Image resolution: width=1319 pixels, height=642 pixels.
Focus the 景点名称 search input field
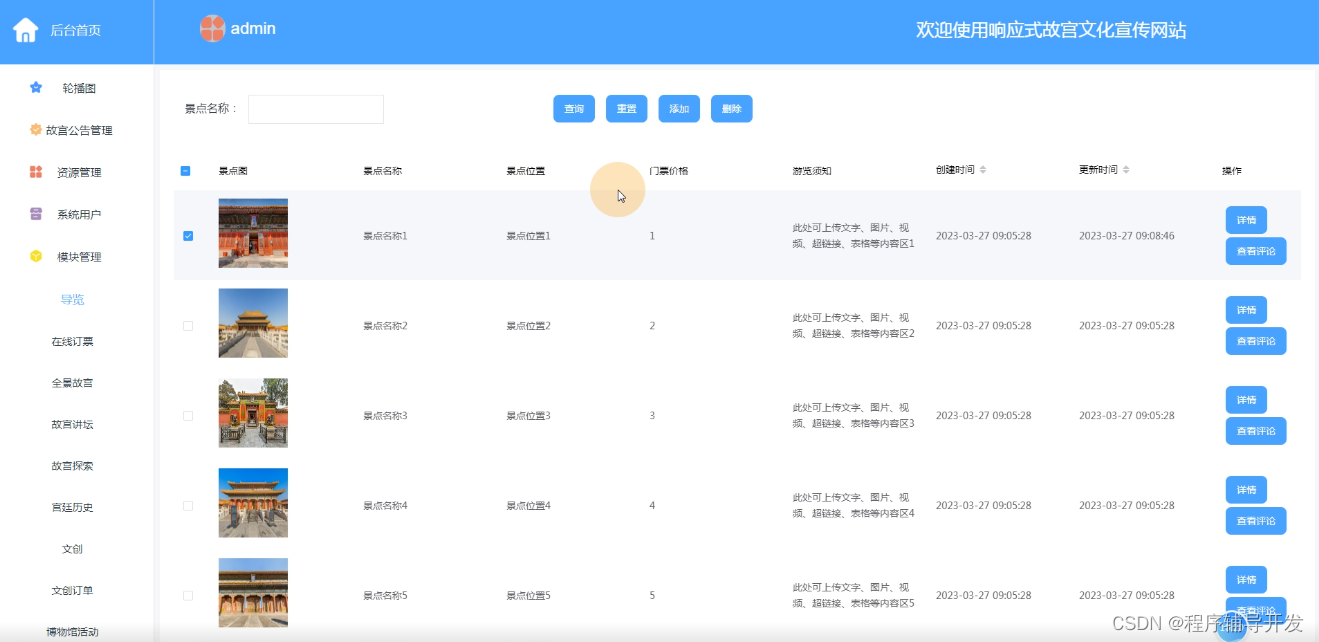pos(316,109)
